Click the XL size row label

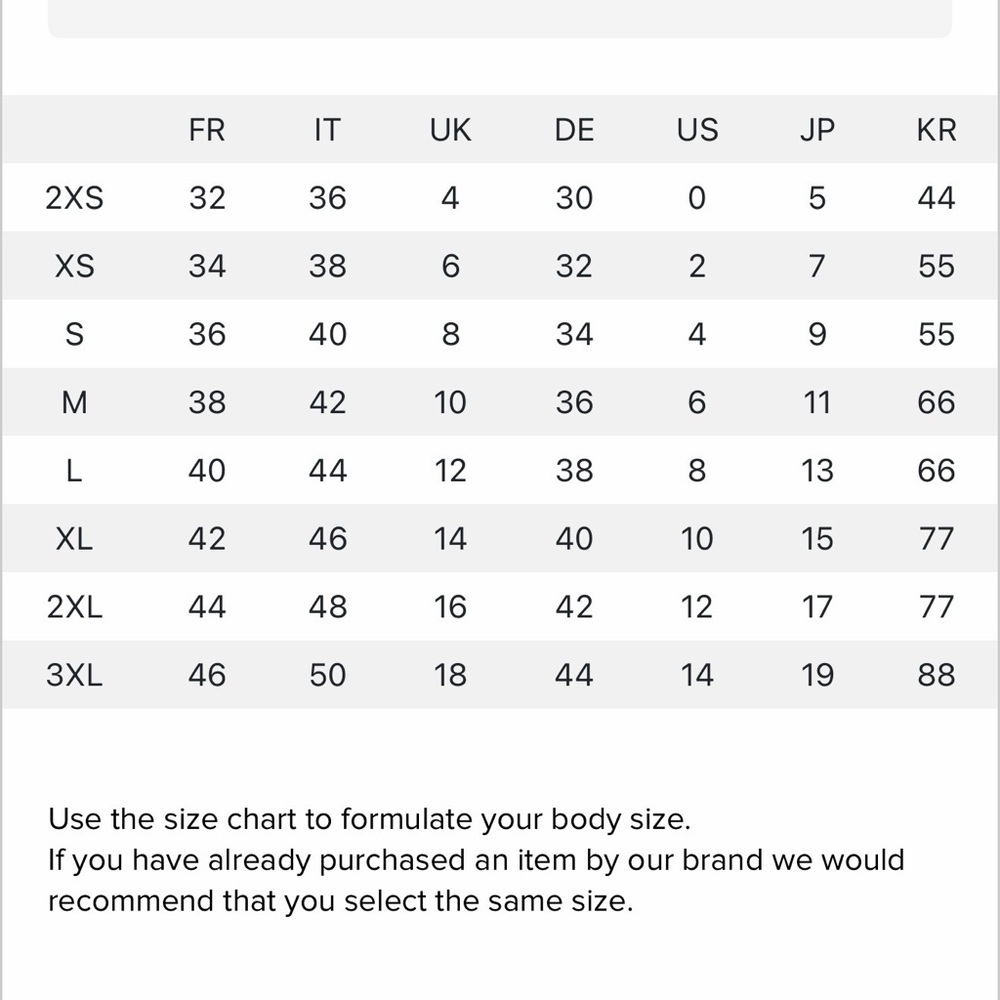(x=74, y=539)
